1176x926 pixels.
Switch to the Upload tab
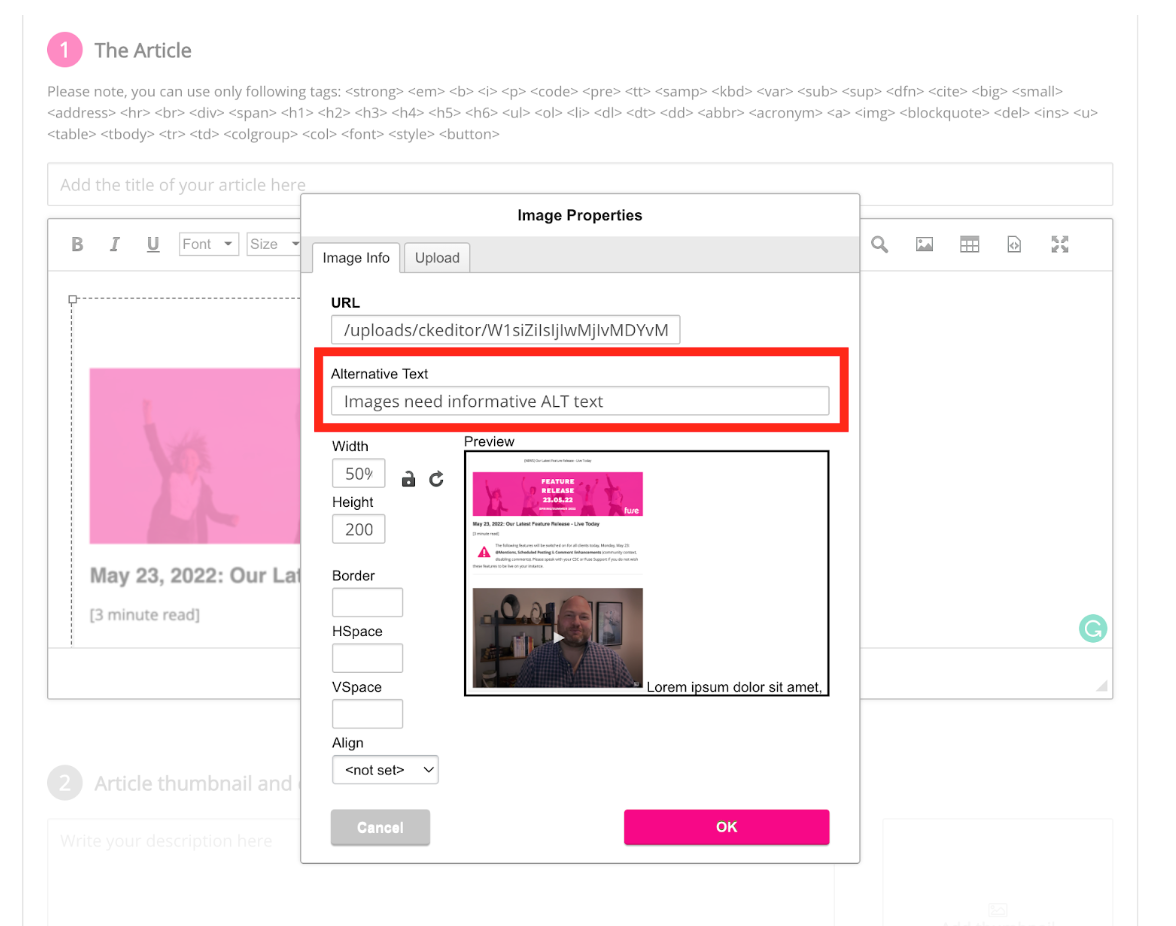436,257
